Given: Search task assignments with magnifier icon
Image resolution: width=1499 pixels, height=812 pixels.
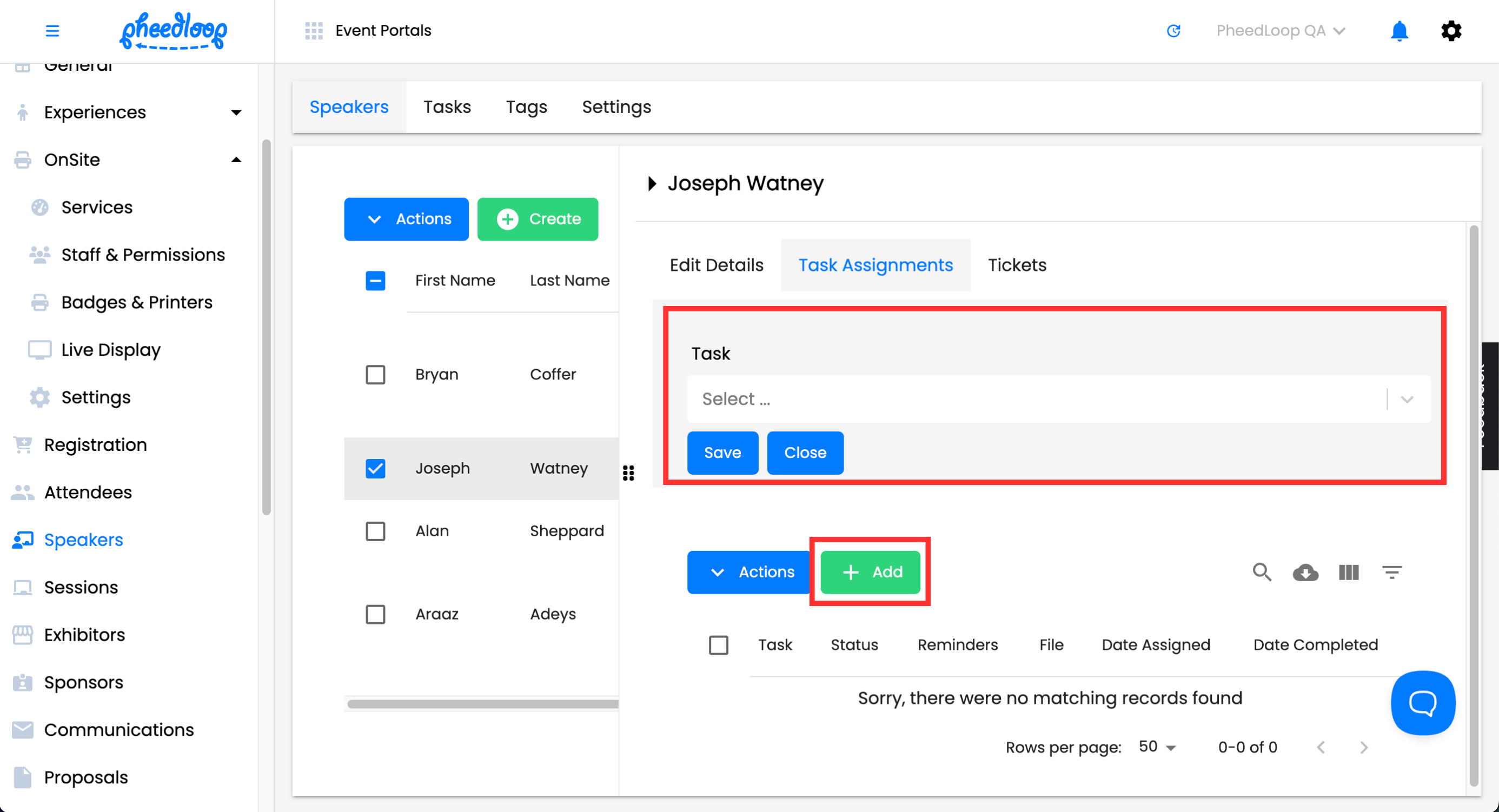Looking at the screenshot, I should [1262, 573].
